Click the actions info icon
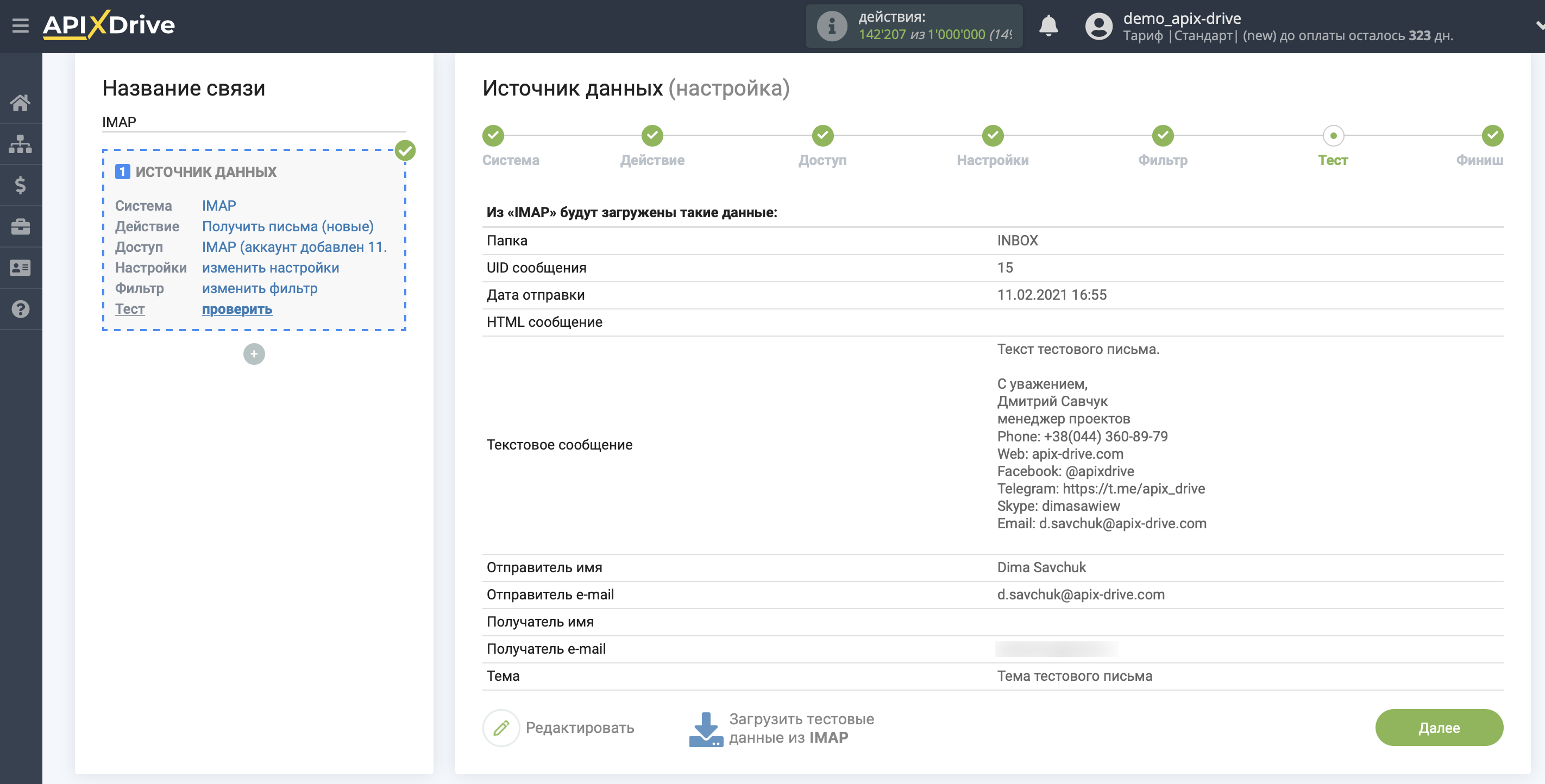The height and width of the screenshot is (784, 1545). (x=831, y=26)
